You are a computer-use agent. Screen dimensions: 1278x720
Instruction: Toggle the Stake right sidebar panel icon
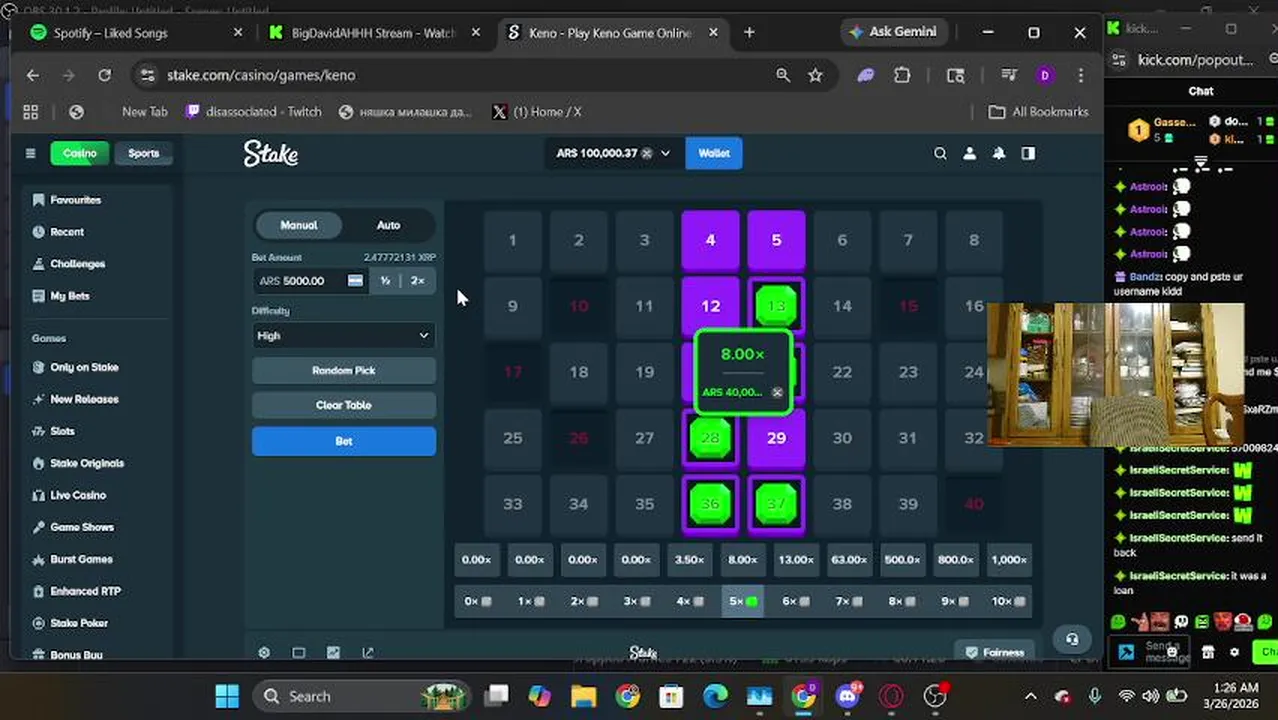[x=1028, y=153]
